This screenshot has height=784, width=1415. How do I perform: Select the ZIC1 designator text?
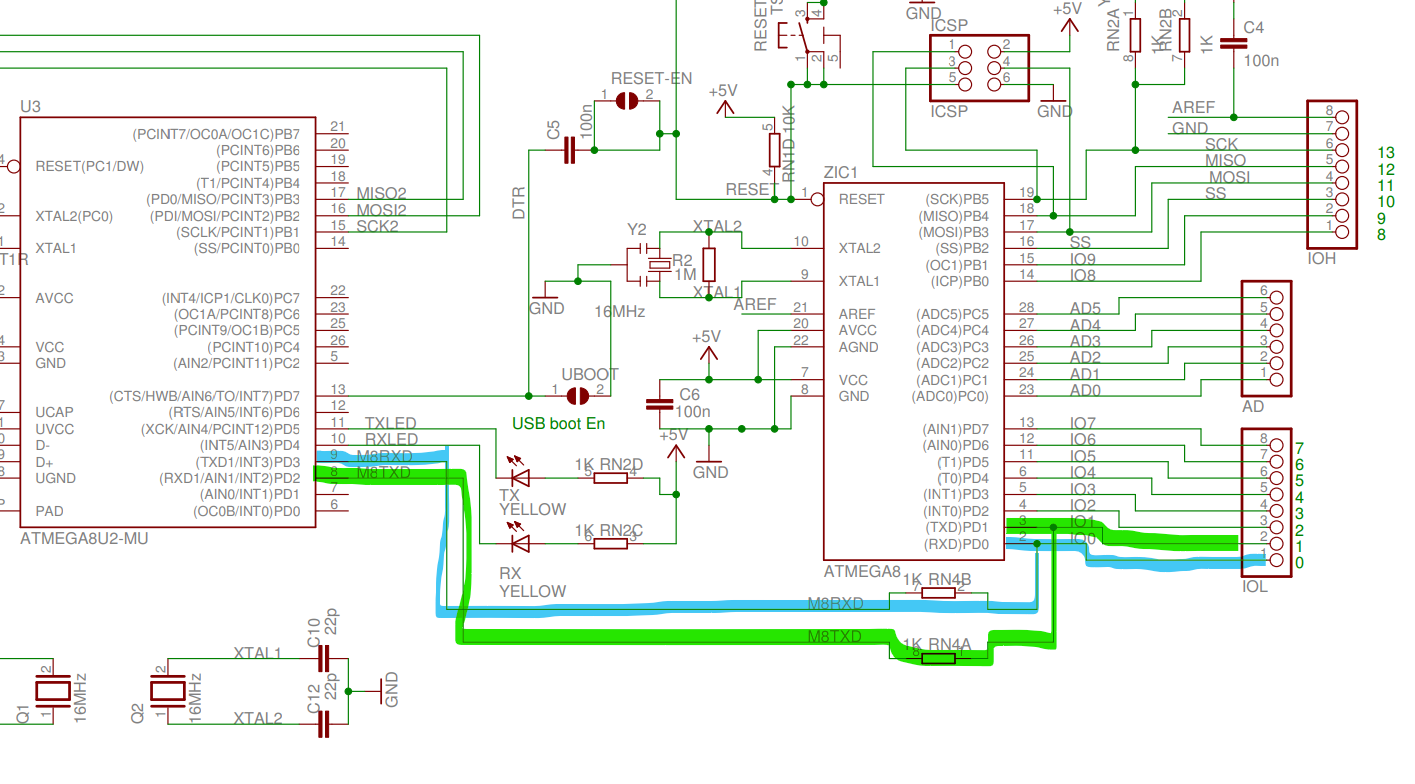842,172
